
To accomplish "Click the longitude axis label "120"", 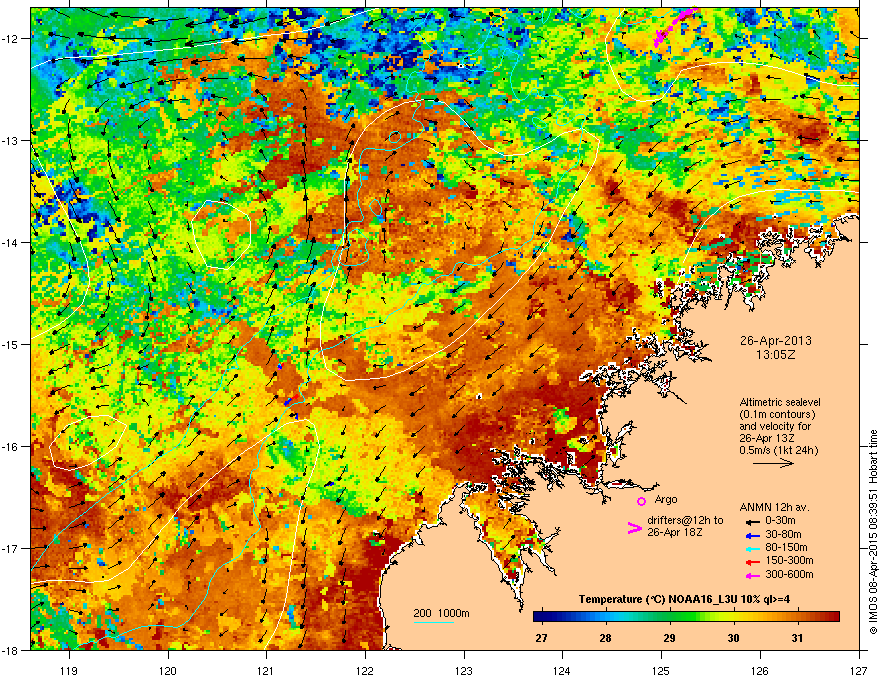I will pos(168,670).
